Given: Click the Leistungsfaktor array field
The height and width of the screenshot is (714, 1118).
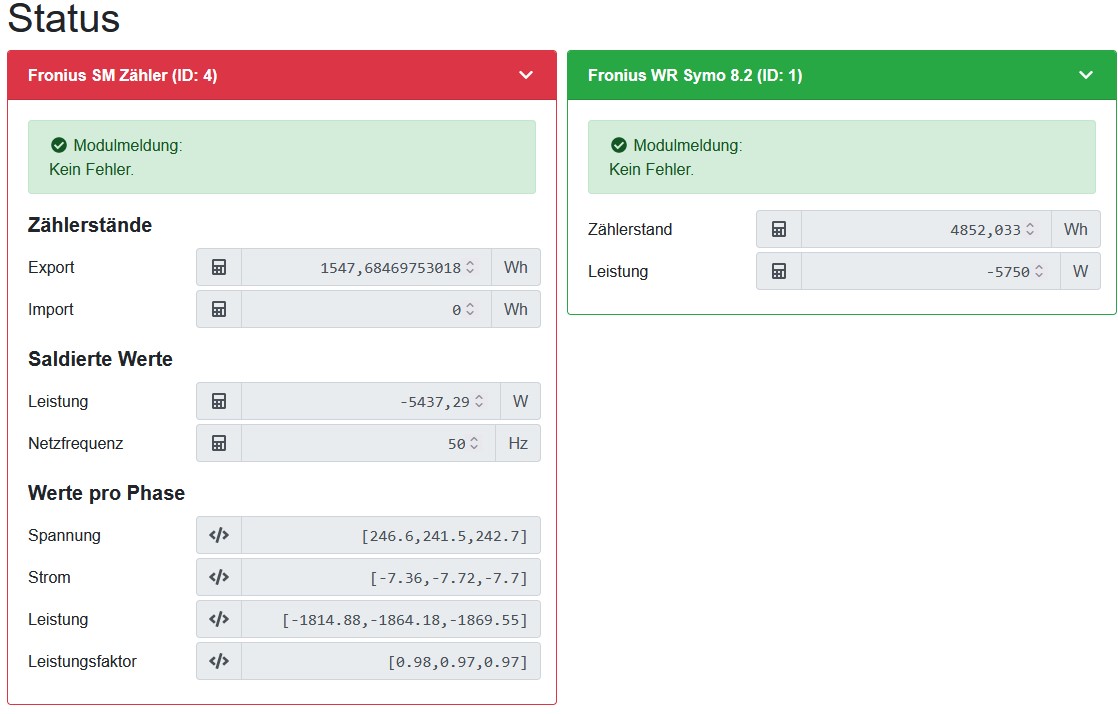Looking at the screenshot, I should pos(390,662).
